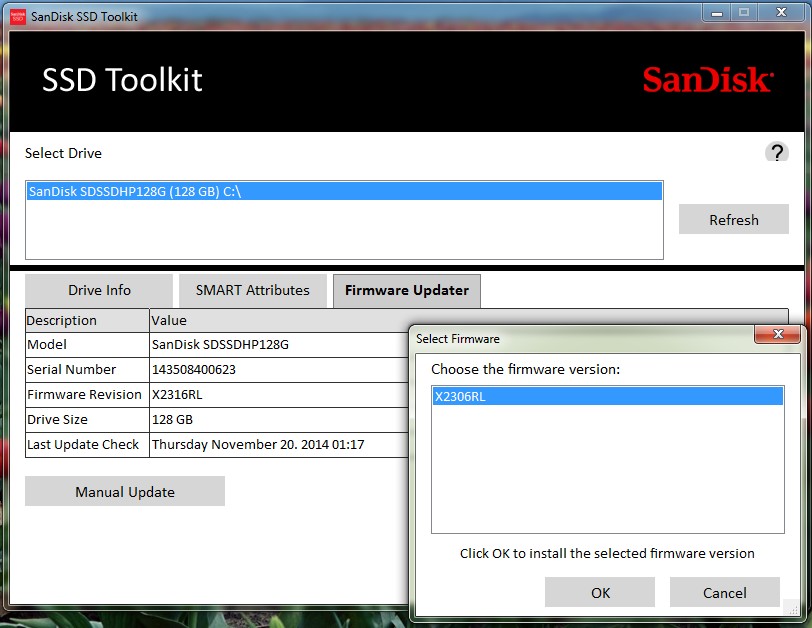Viewport: 812px width, 628px height.
Task: Start a Manual Update
Action: [x=125, y=491]
